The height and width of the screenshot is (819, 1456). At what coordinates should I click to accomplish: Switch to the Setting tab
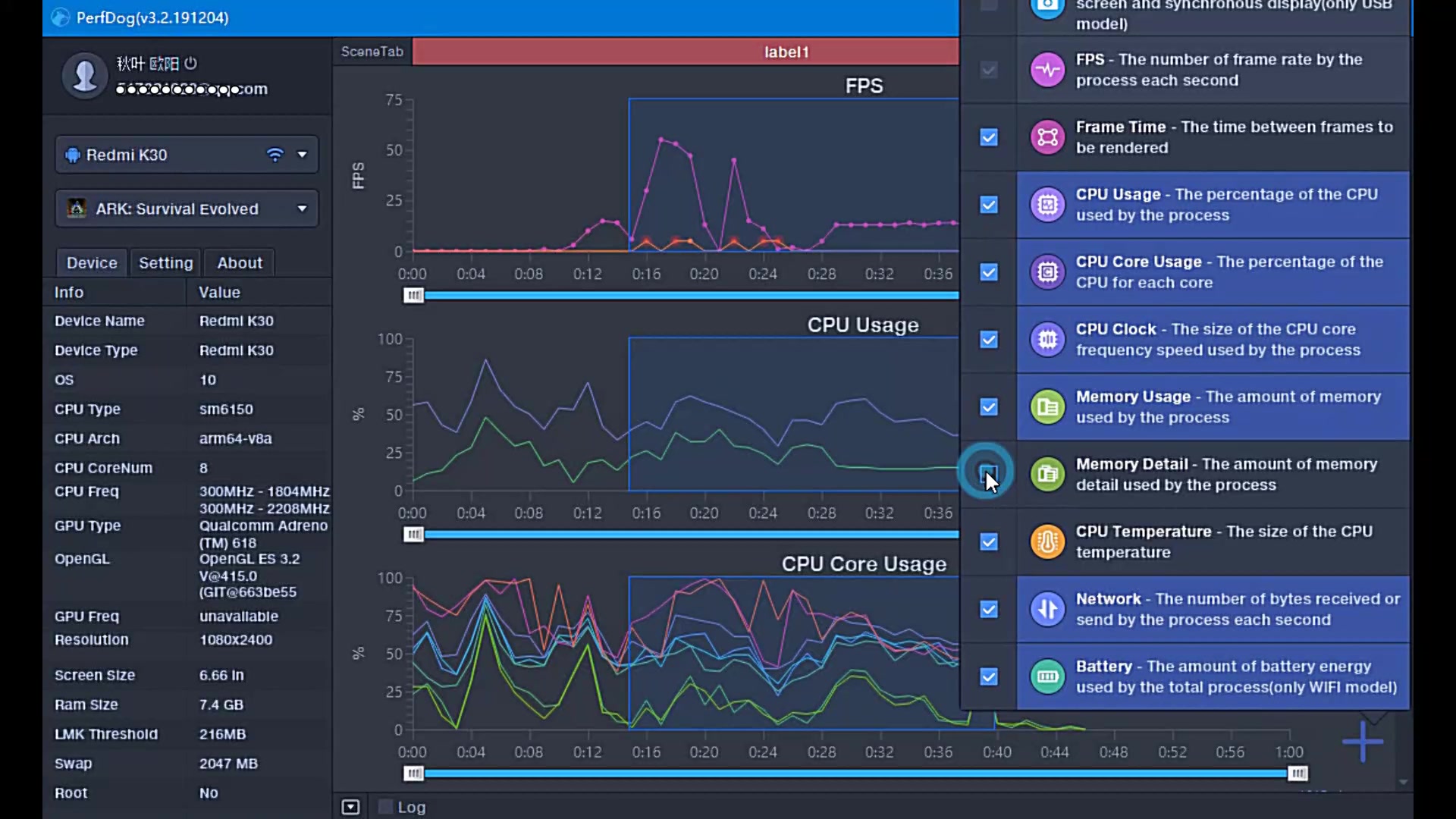165,262
